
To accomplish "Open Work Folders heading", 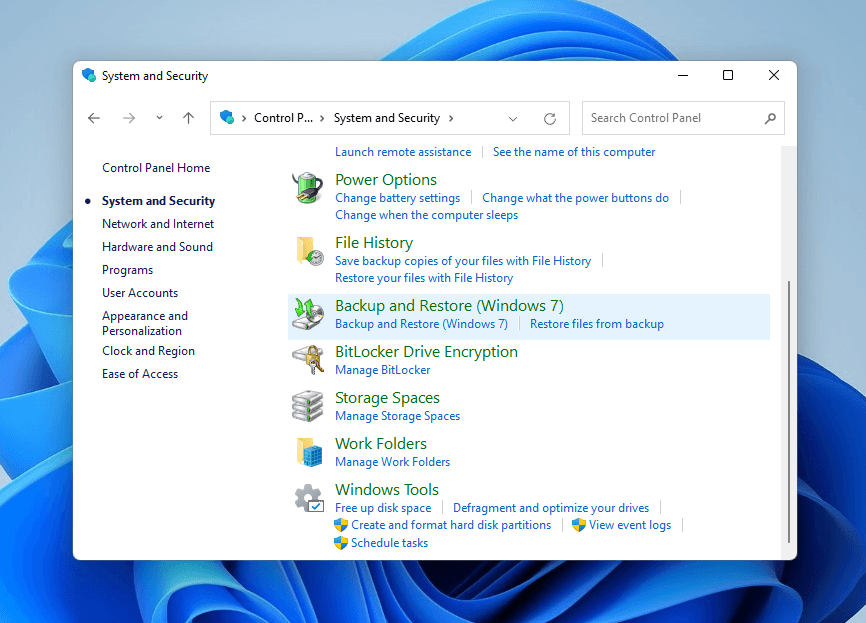I will tap(381, 444).
